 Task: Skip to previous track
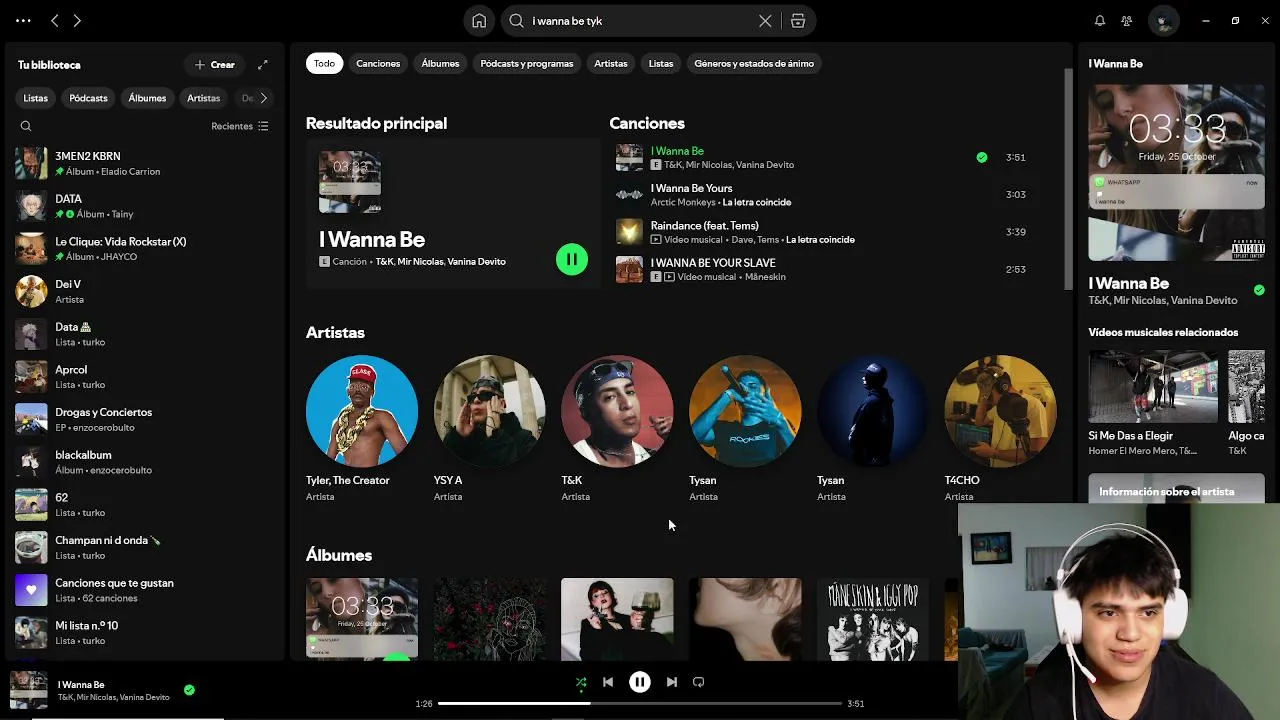[608, 682]
